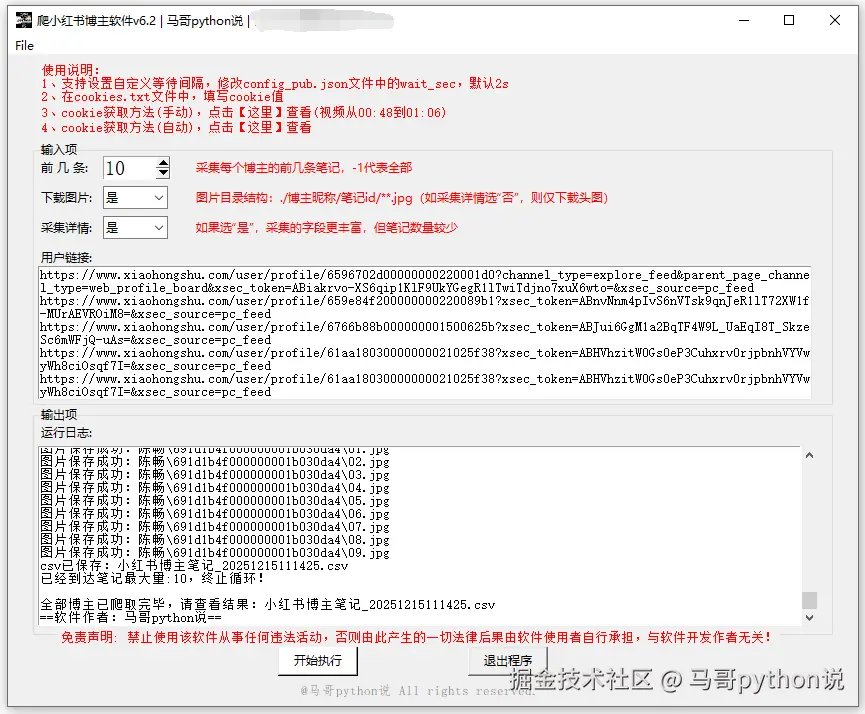Viewport: 865px width, 714px height.
Task: Click the 前几条 number field showing 10
Action: click(129, 168)
